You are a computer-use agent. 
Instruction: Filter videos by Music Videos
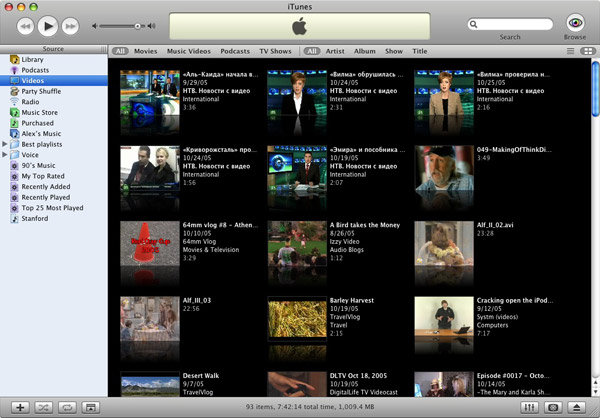pyautogui.click(x=189, y=51)
